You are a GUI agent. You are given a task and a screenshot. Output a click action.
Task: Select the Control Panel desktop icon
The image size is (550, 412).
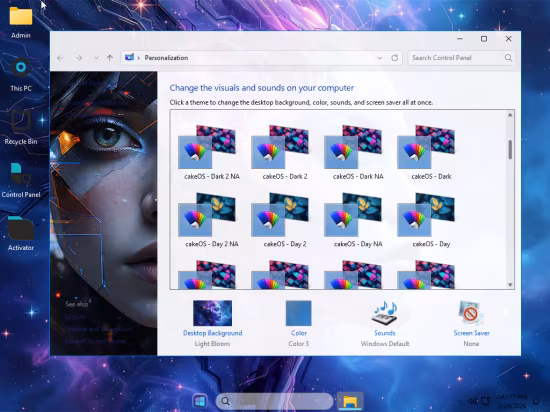(21, 180)
